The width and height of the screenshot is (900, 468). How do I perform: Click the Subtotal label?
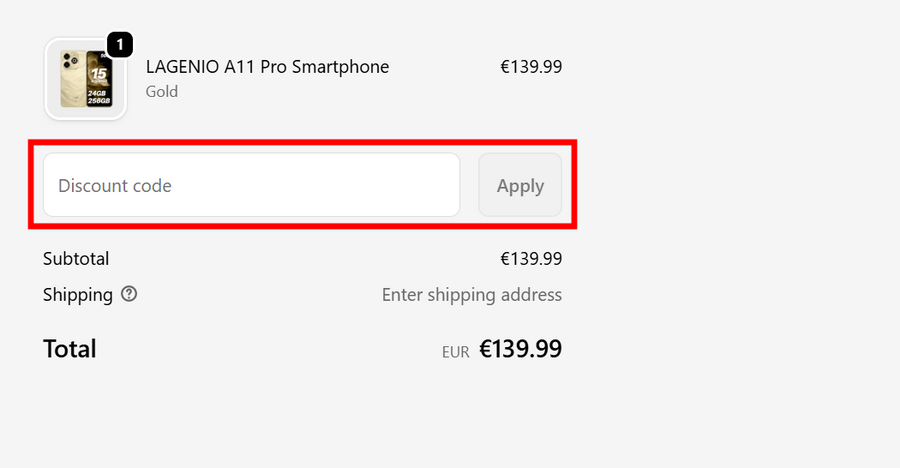click(76, 259)
